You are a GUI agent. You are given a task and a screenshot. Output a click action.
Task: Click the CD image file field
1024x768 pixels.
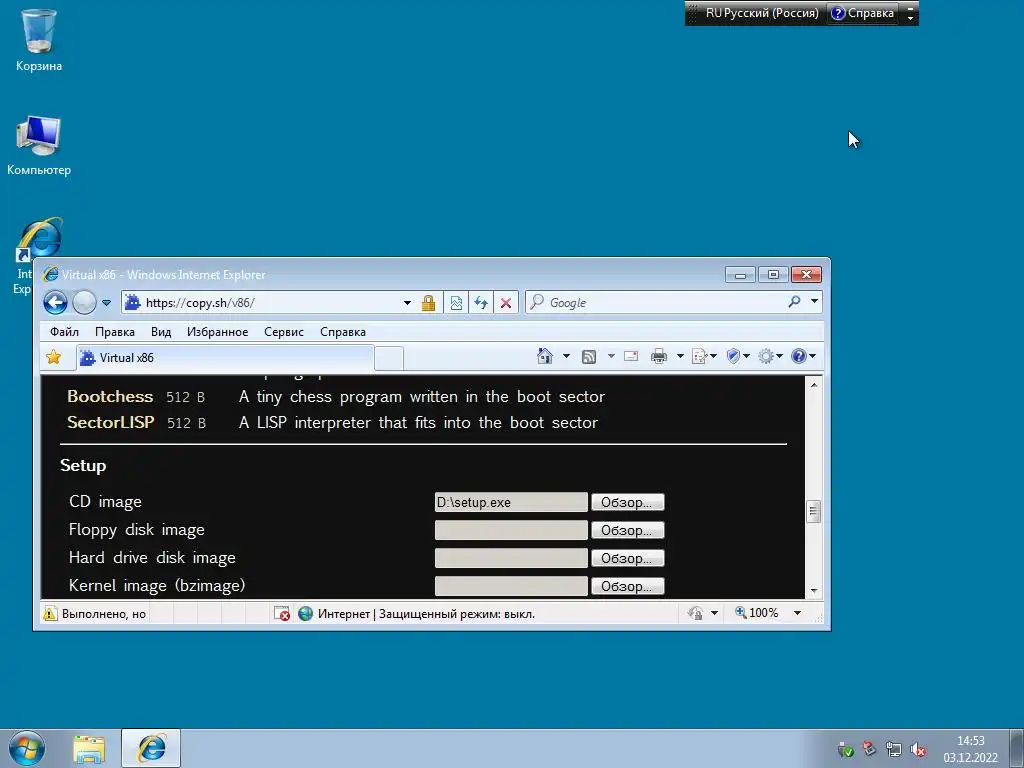coord(511,502)
